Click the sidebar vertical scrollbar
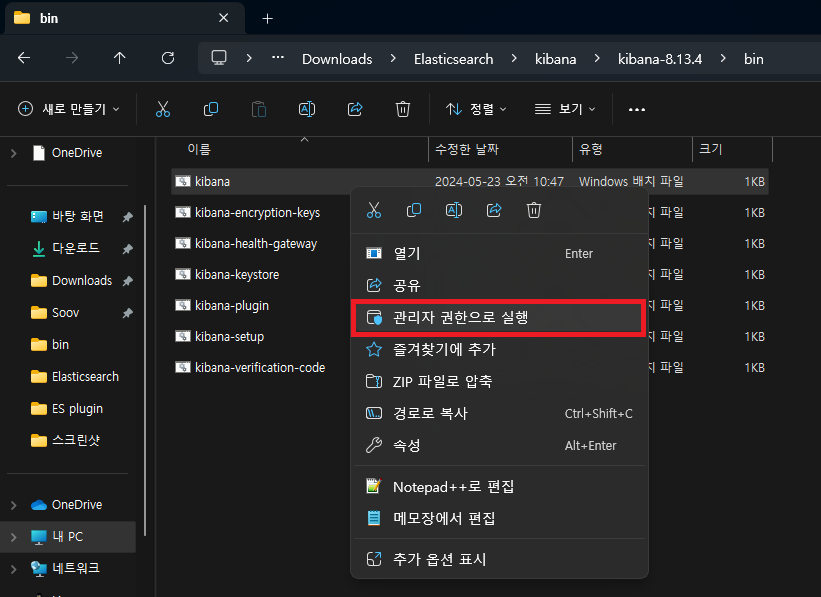 145,370
